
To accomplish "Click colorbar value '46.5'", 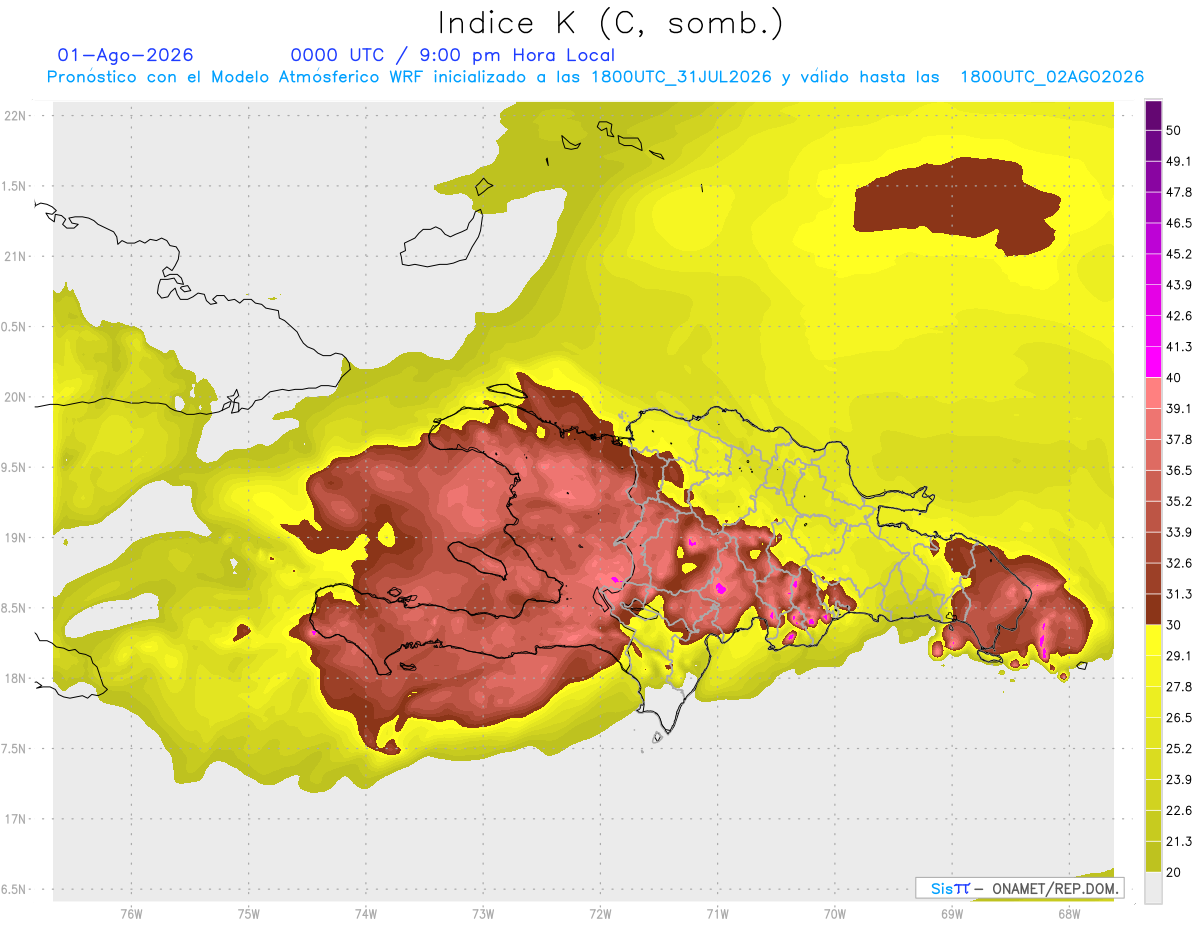I will point(1178,223).
